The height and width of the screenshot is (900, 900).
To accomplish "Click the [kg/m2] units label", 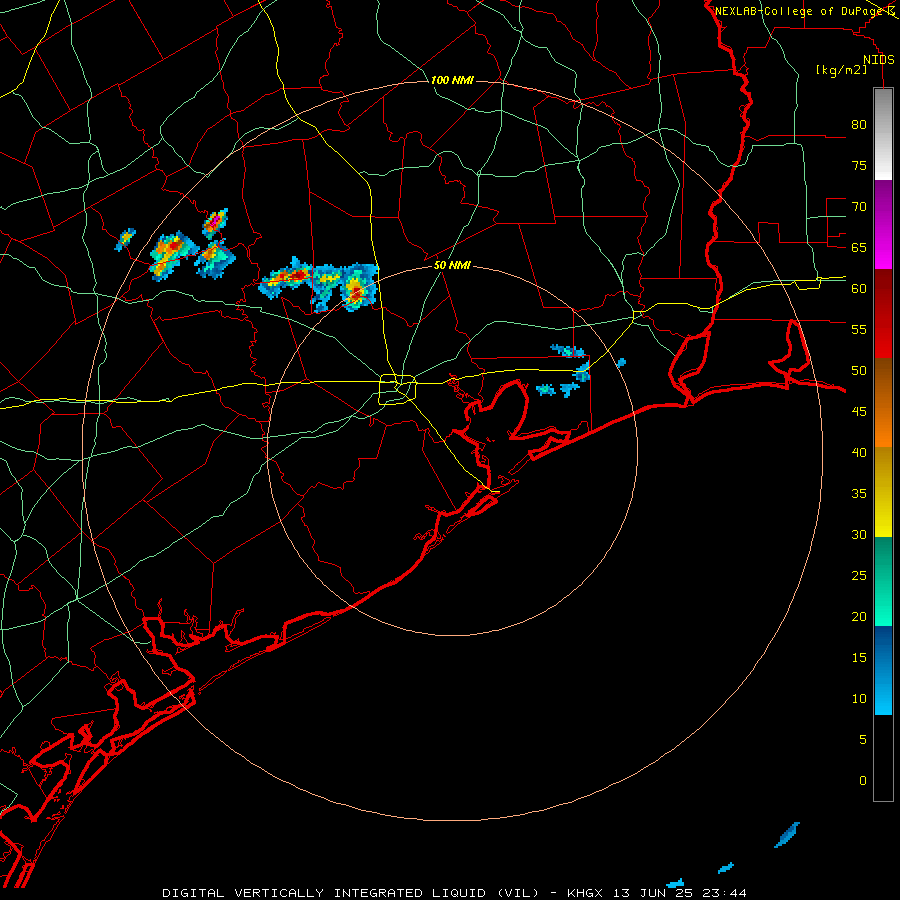I will (x=841, y=70).
